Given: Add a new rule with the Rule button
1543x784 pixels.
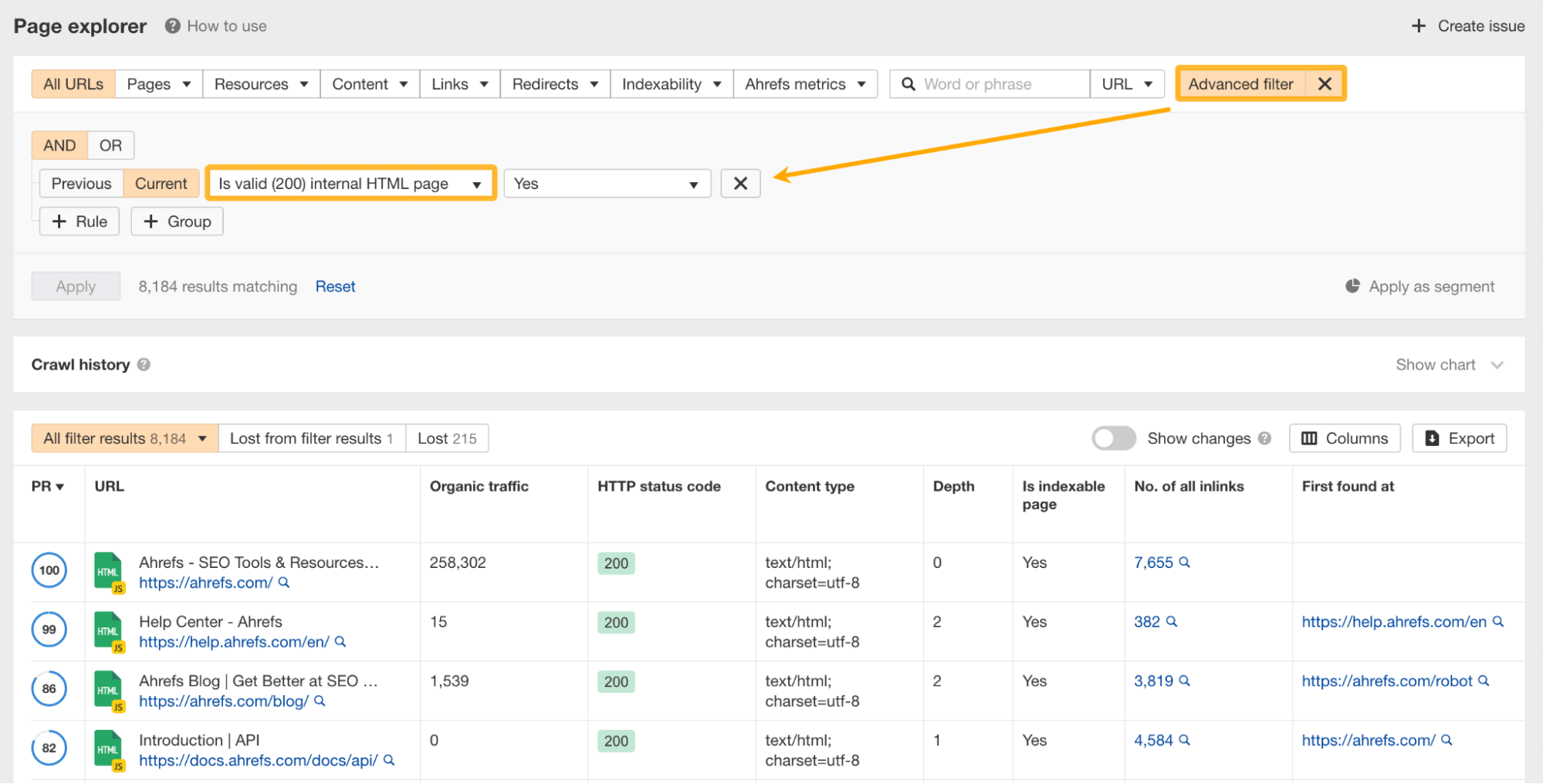Looking at the screenshot, I should point(79,221).
